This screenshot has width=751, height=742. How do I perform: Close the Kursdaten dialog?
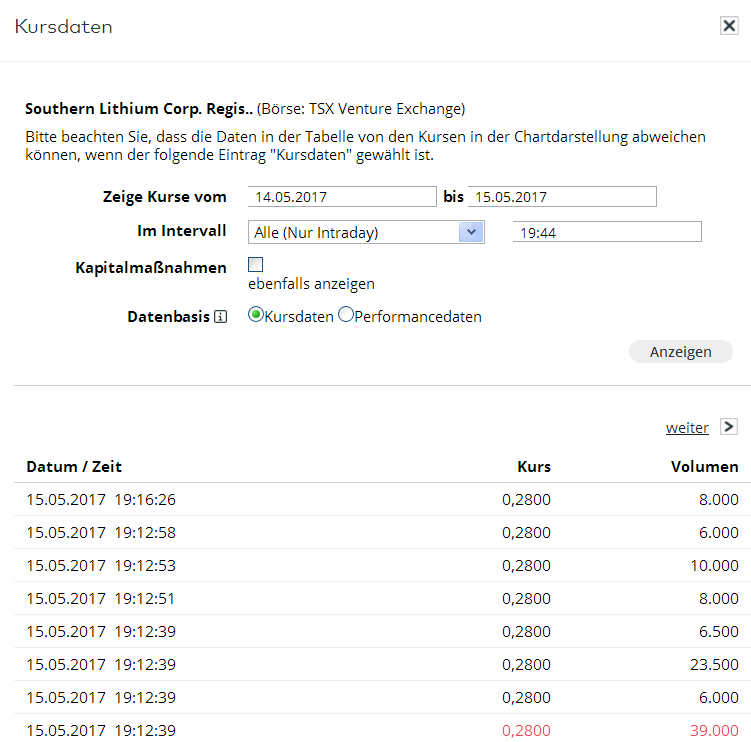pyautogui.click(x=729, y=26)
